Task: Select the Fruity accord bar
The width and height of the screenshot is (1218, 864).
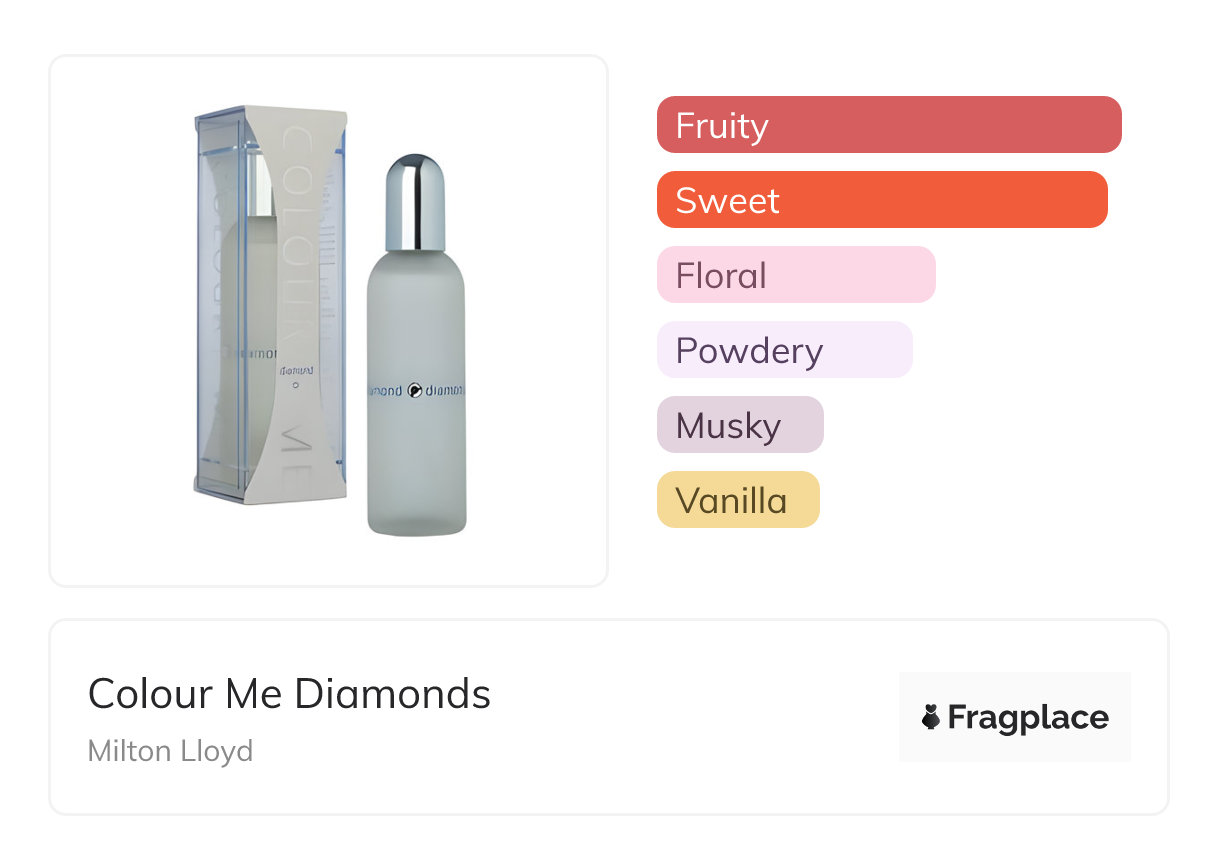Action: pyautogui.click(x=888, y=125)
